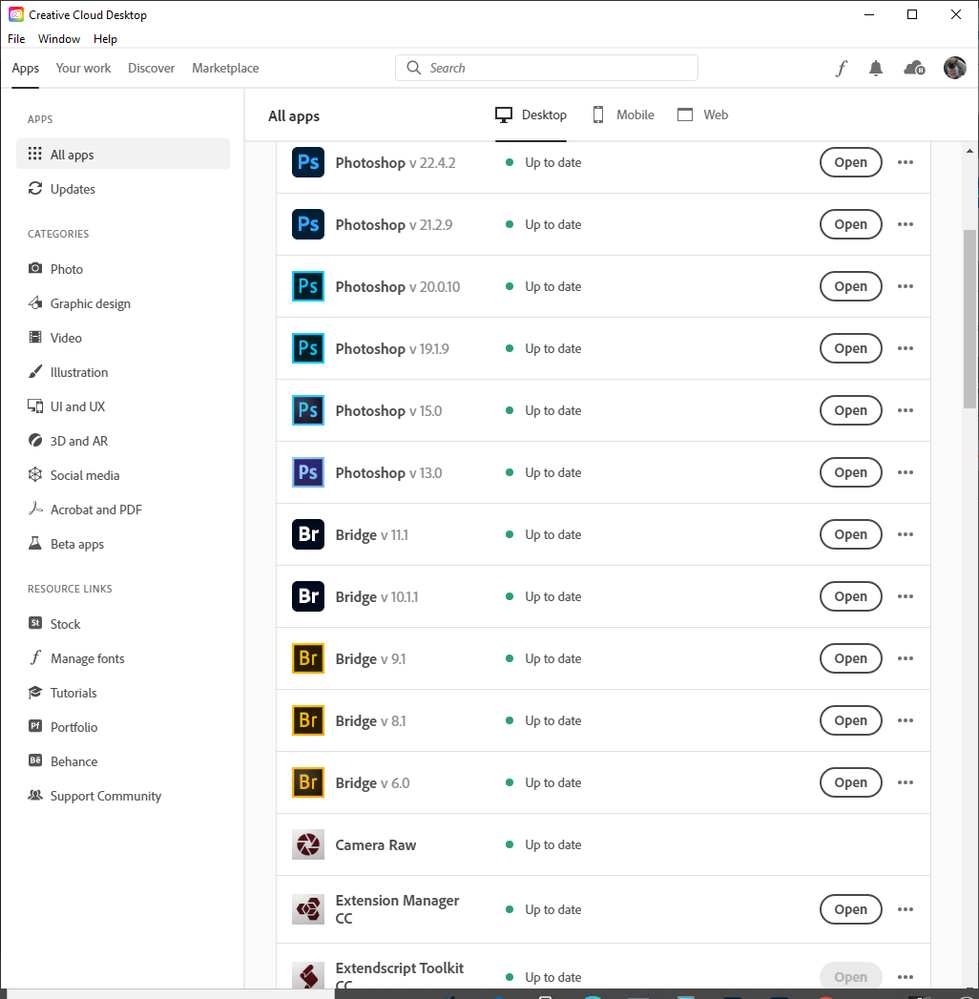The image size is (979, 999).
Task: Click the Bridge v 10.1.1 app icon
Action: tap(308, 596)
